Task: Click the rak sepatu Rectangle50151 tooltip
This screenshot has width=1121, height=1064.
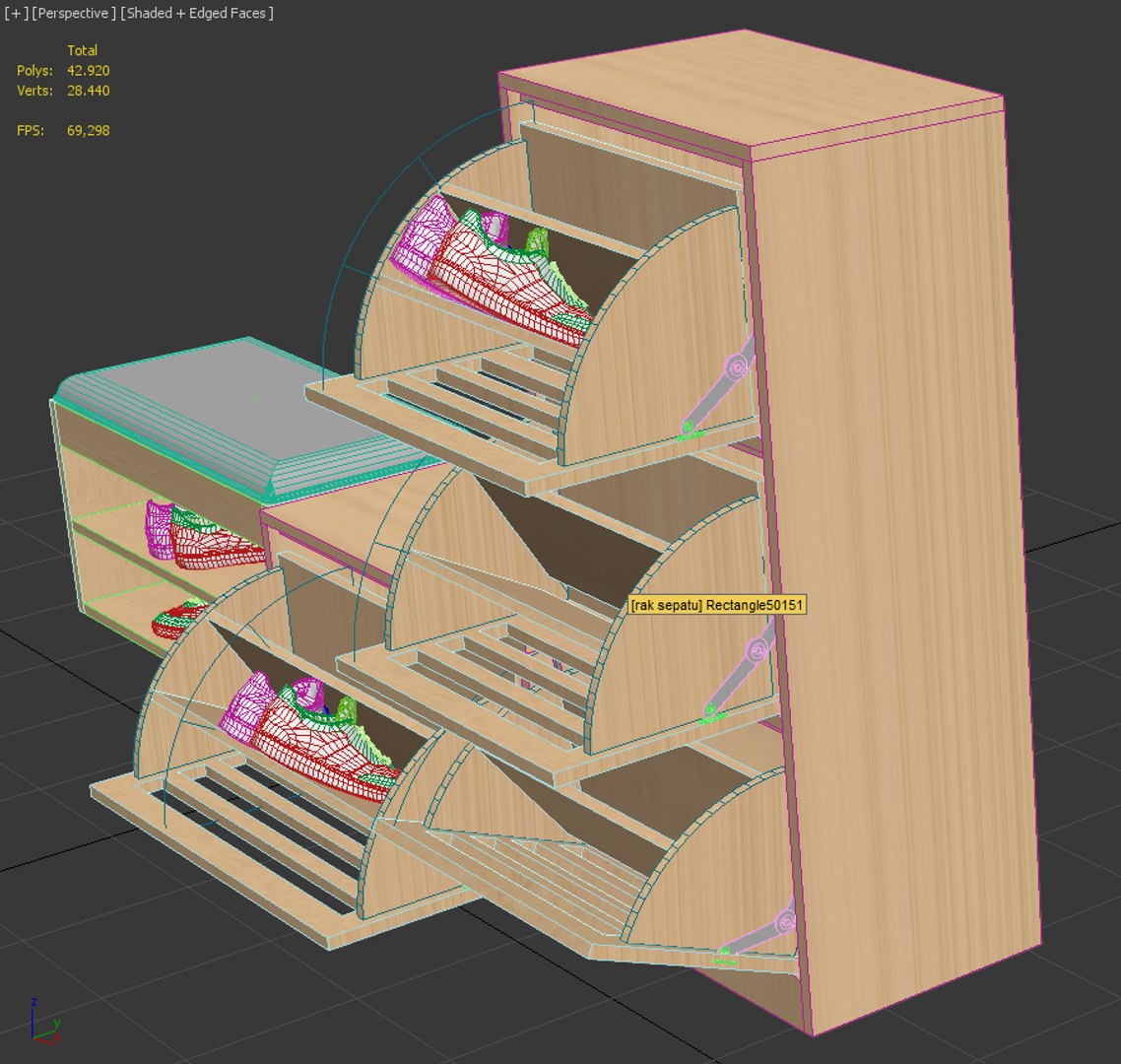Action: (717, 605)
